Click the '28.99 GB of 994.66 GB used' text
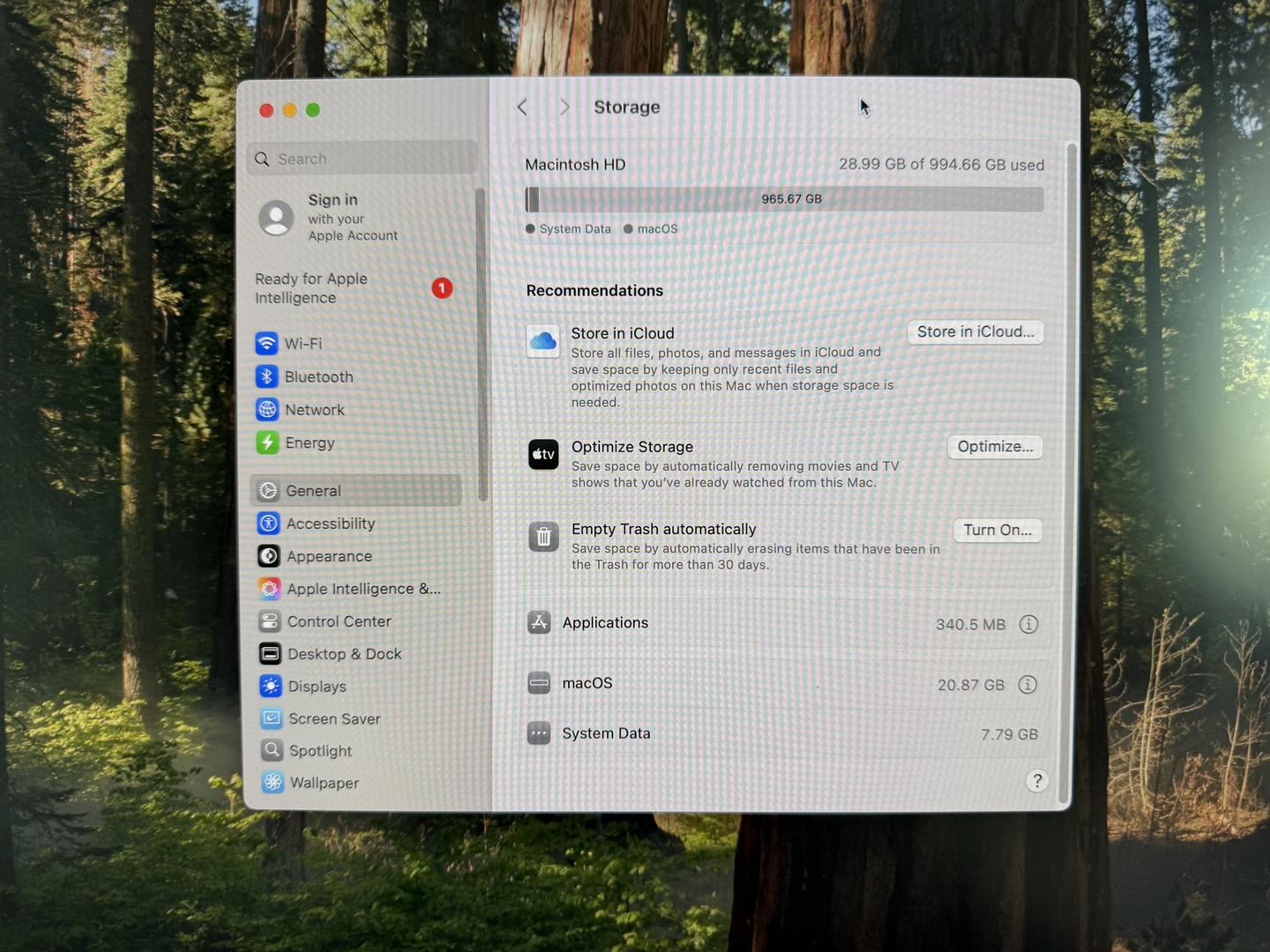 point(941,165)
